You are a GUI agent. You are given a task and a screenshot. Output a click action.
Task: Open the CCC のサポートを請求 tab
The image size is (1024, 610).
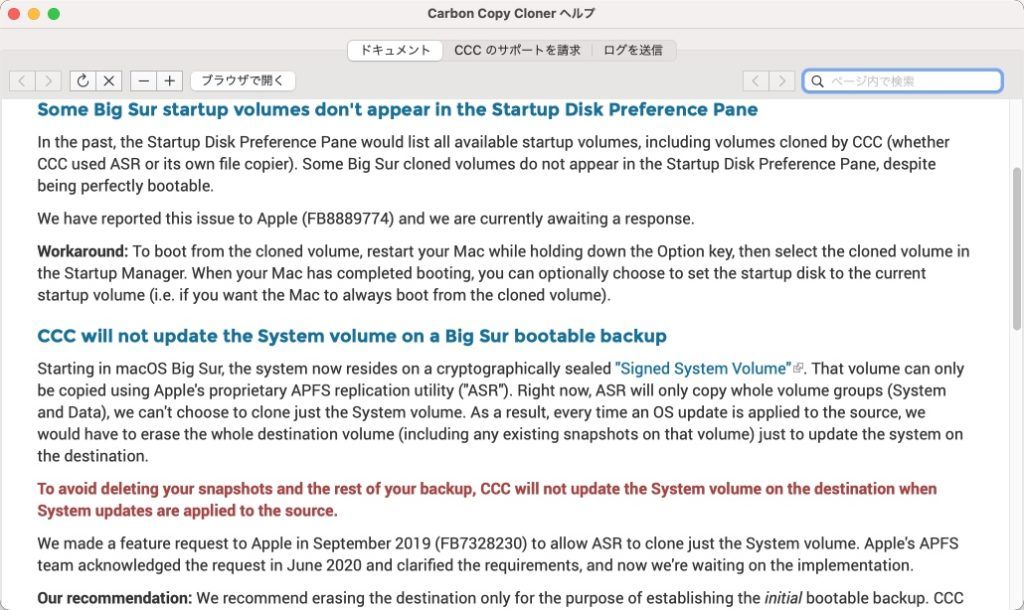coord(516,50)
